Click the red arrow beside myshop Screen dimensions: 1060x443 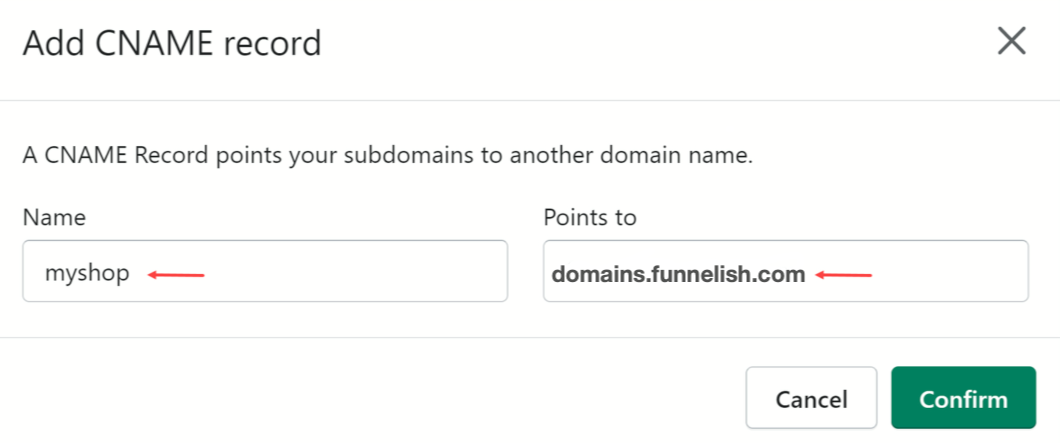click(x=177, y=274)
